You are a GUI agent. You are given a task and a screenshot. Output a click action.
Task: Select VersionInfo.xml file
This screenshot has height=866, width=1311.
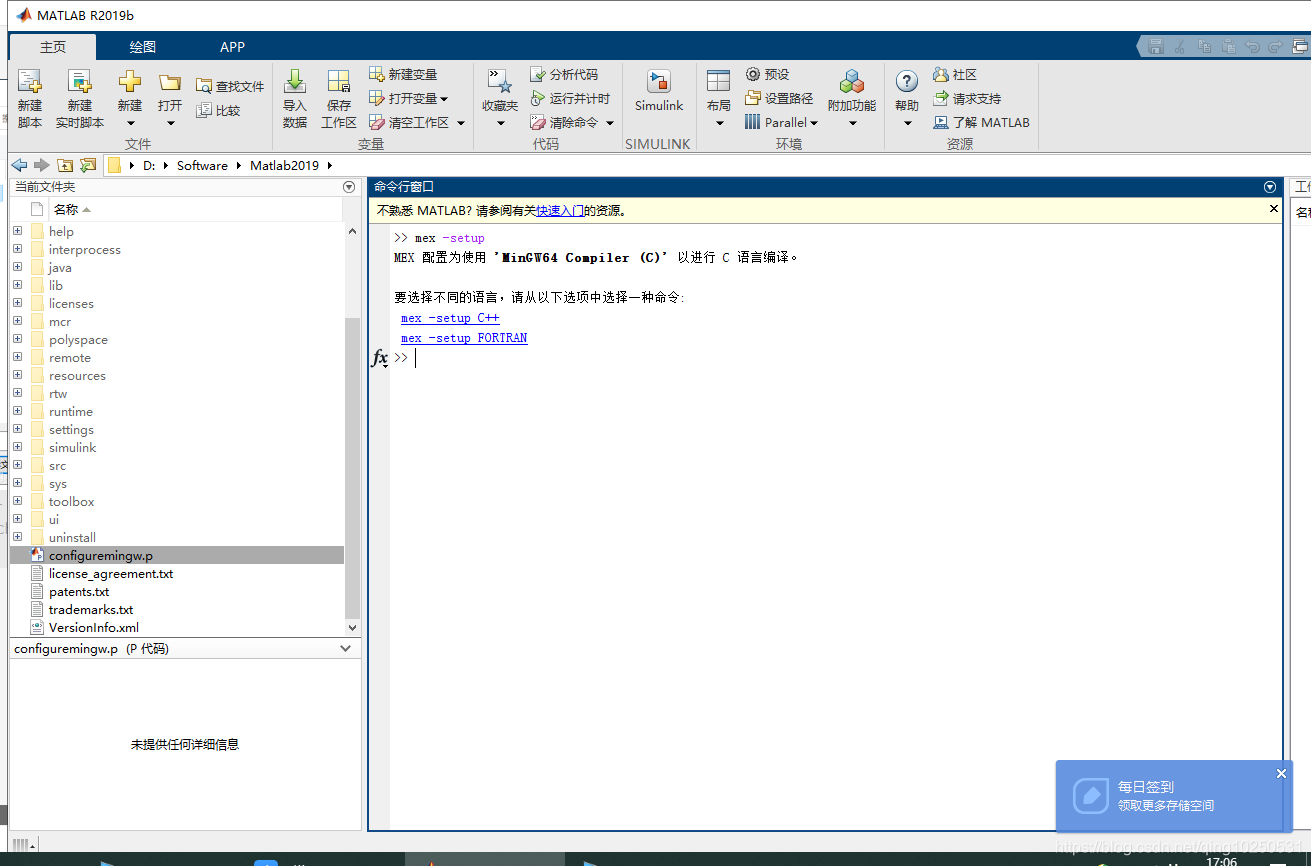point(94,627)
